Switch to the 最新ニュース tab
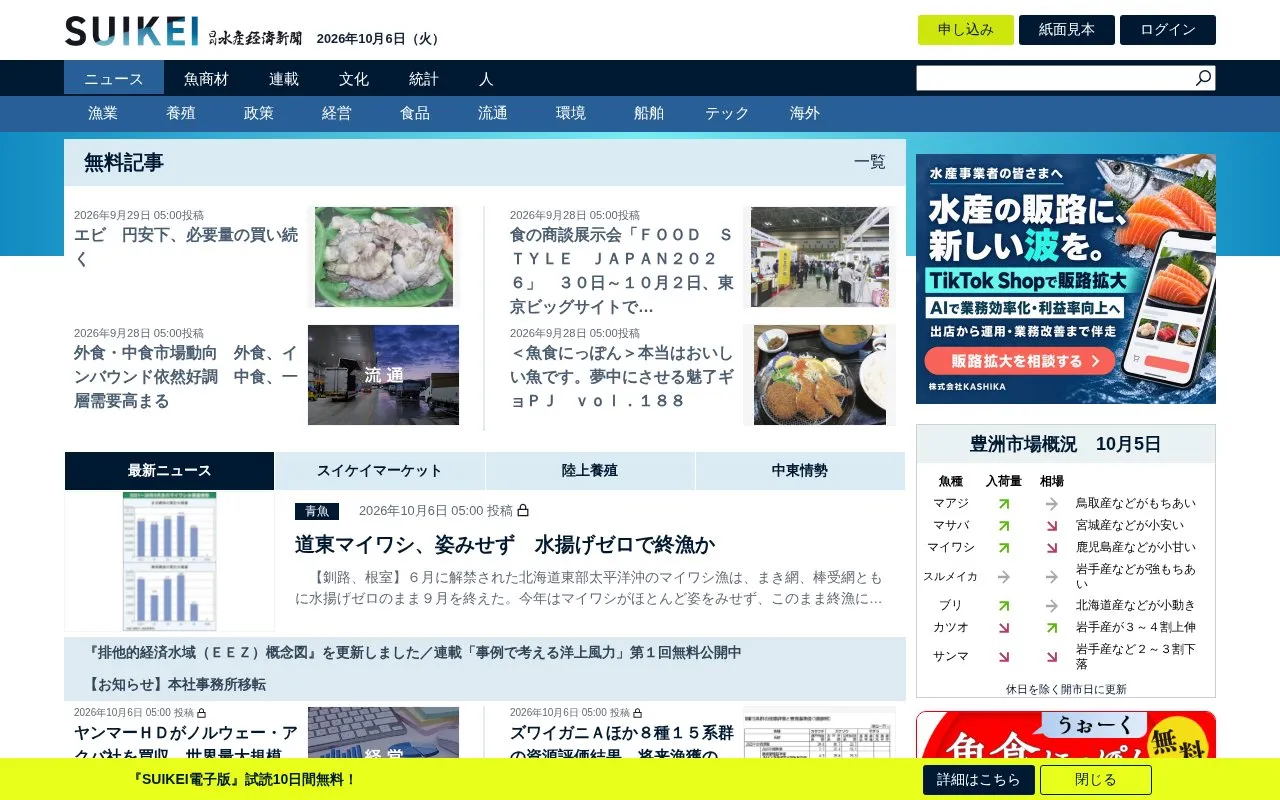This screenshot has width=1280, height=800. [x=170, y=471]
